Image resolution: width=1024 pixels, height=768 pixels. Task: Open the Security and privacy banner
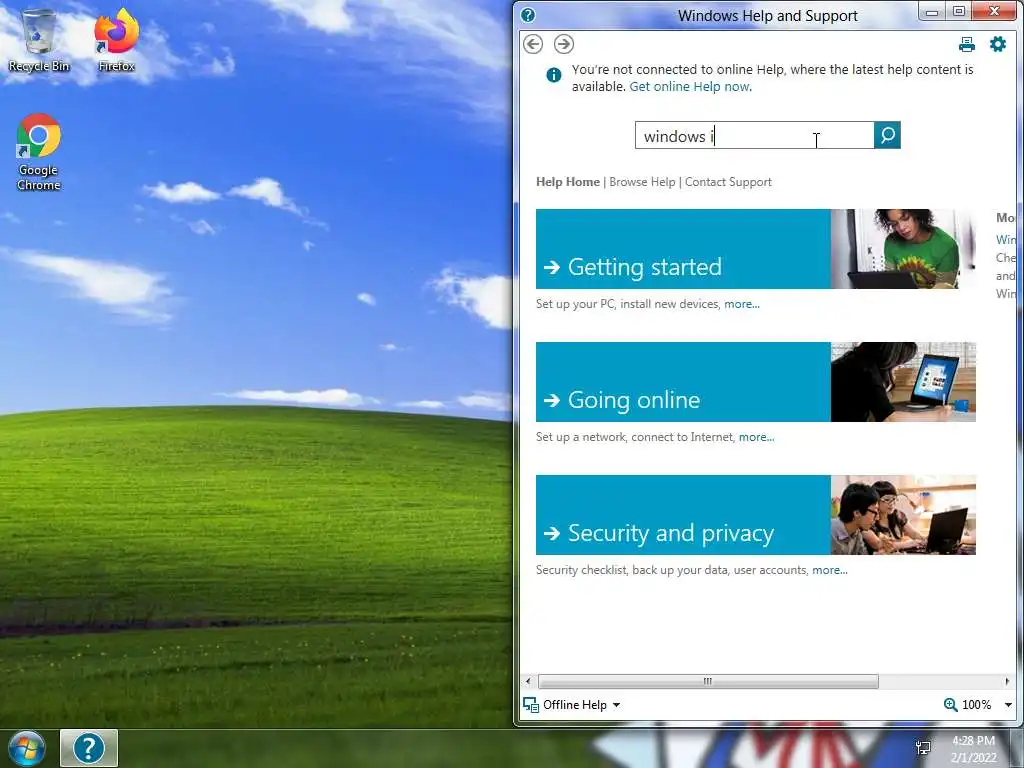(x=683, y=515)
